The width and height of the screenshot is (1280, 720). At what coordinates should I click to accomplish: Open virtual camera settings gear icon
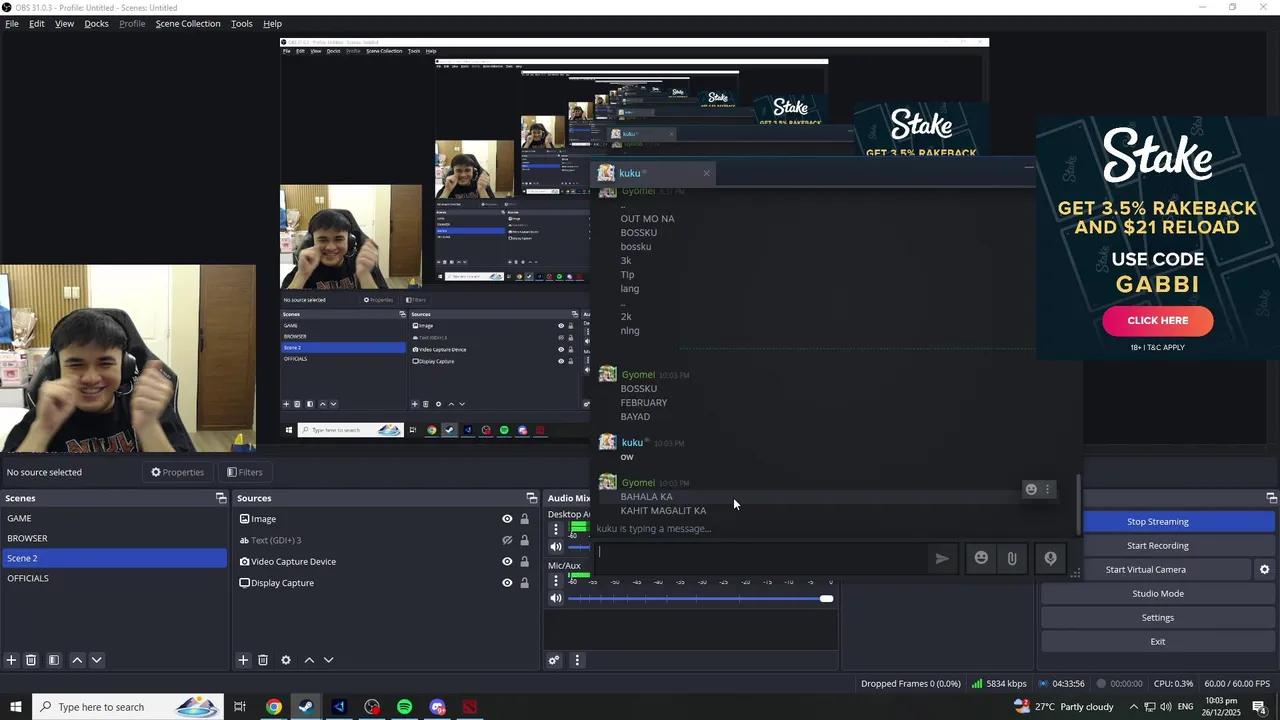[x=1264, y=569]
